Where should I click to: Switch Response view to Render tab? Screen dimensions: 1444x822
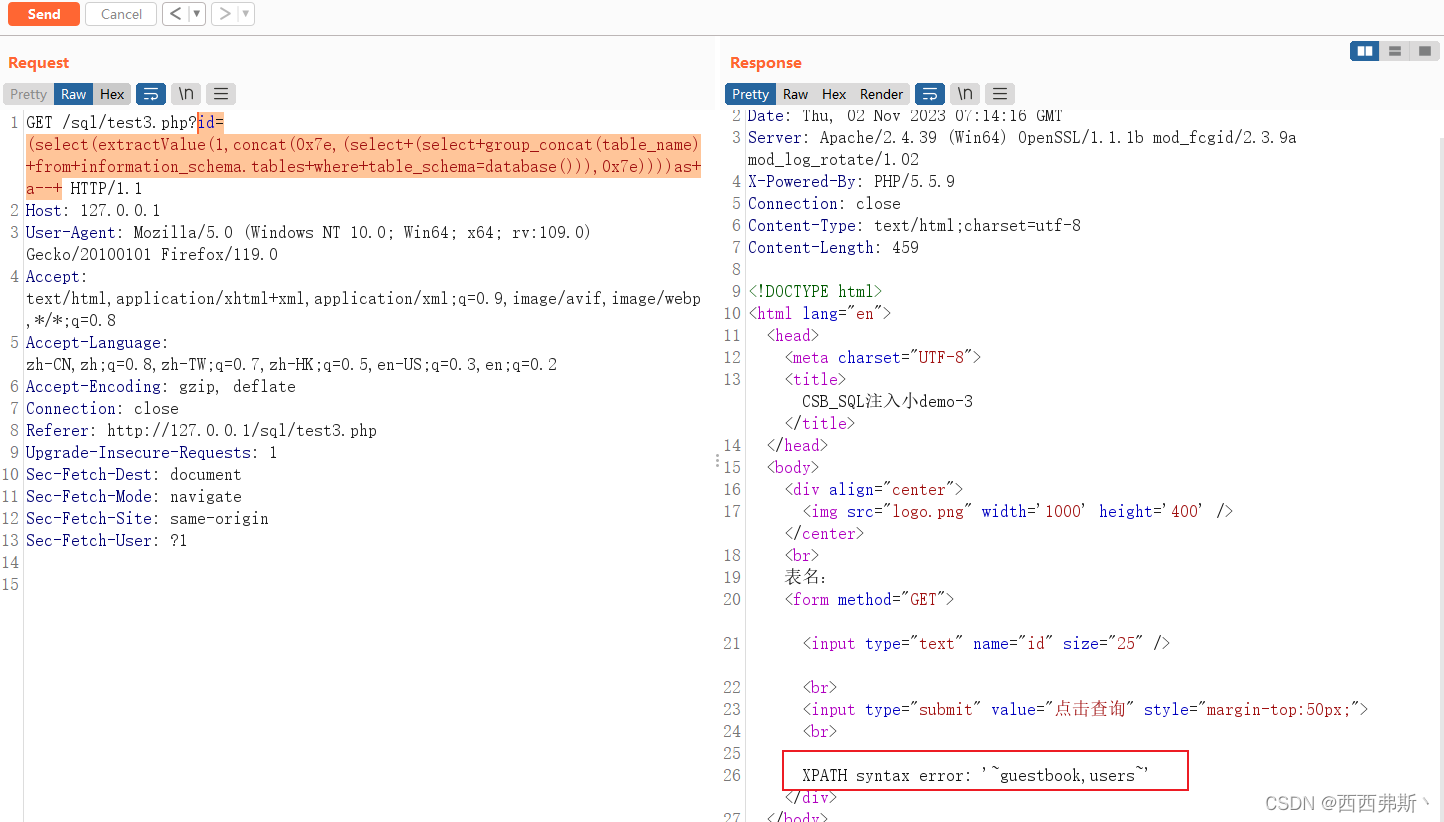(881, 94)
